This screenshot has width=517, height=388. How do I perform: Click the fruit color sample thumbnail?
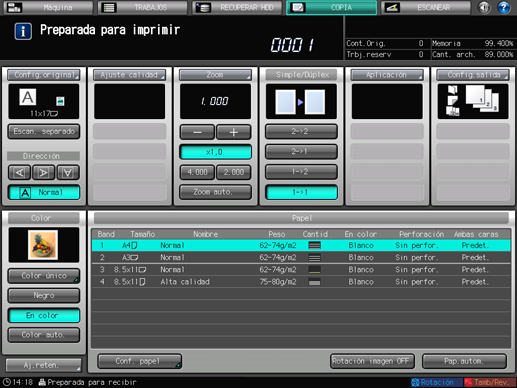(43, 245)
